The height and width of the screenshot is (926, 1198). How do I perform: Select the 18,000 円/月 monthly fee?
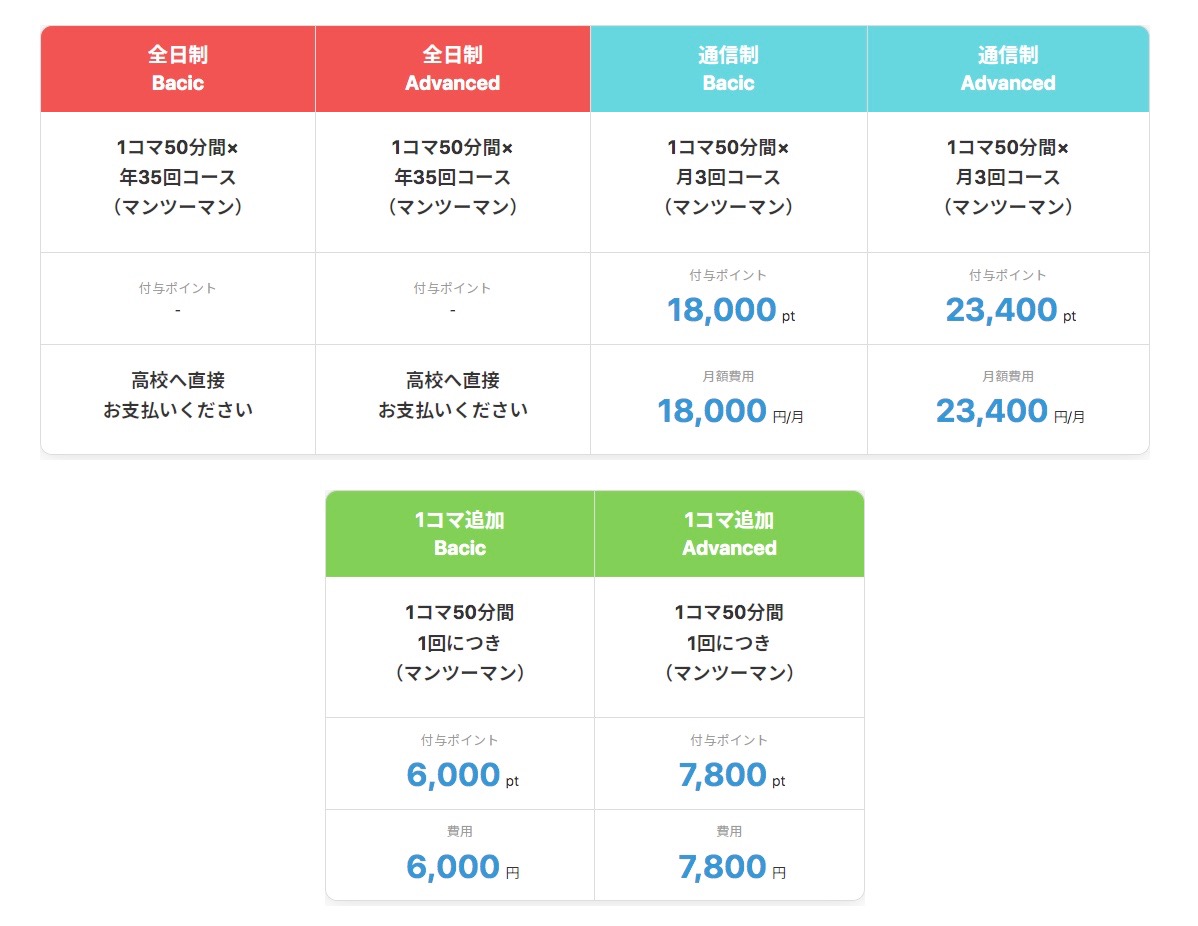(712, 411)
